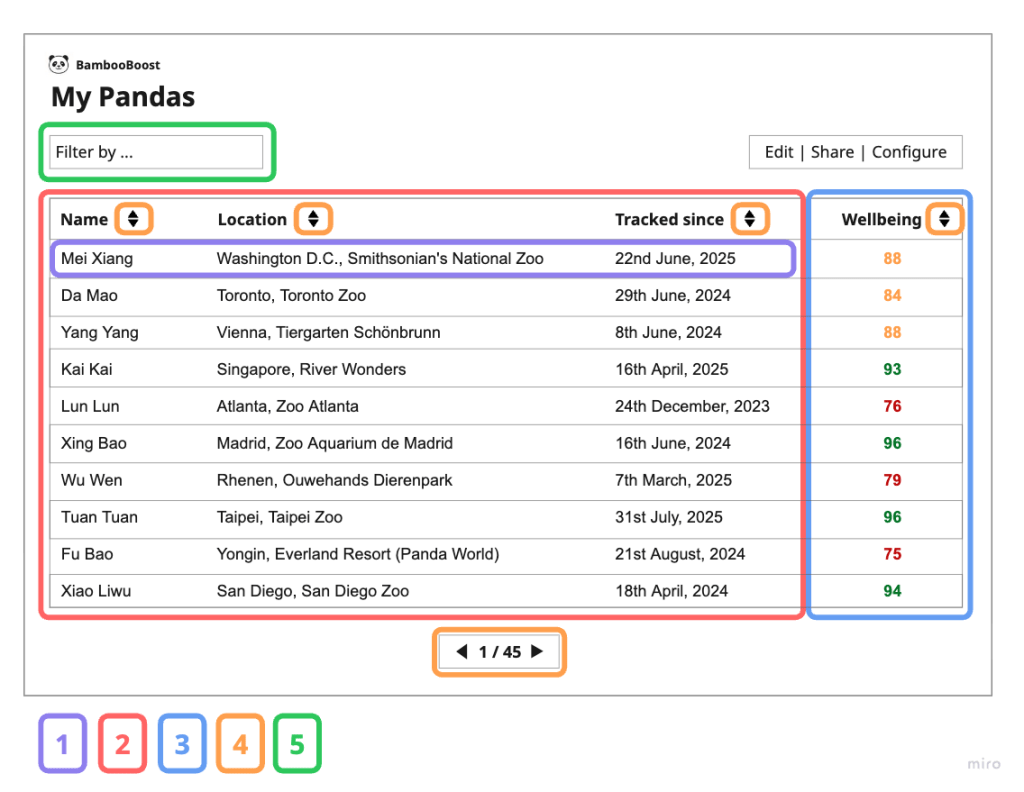
Task: Sort by Tracked since date
Action: (x=749, y=219)
